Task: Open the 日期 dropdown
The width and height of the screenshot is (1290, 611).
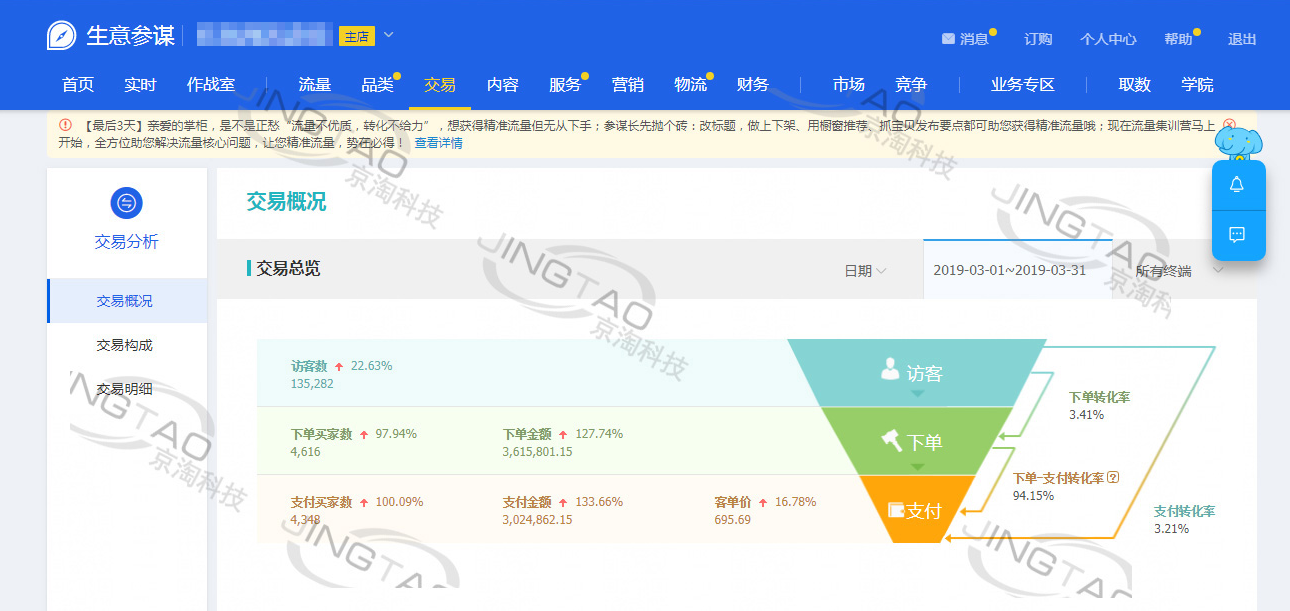Action: (865, 271)
